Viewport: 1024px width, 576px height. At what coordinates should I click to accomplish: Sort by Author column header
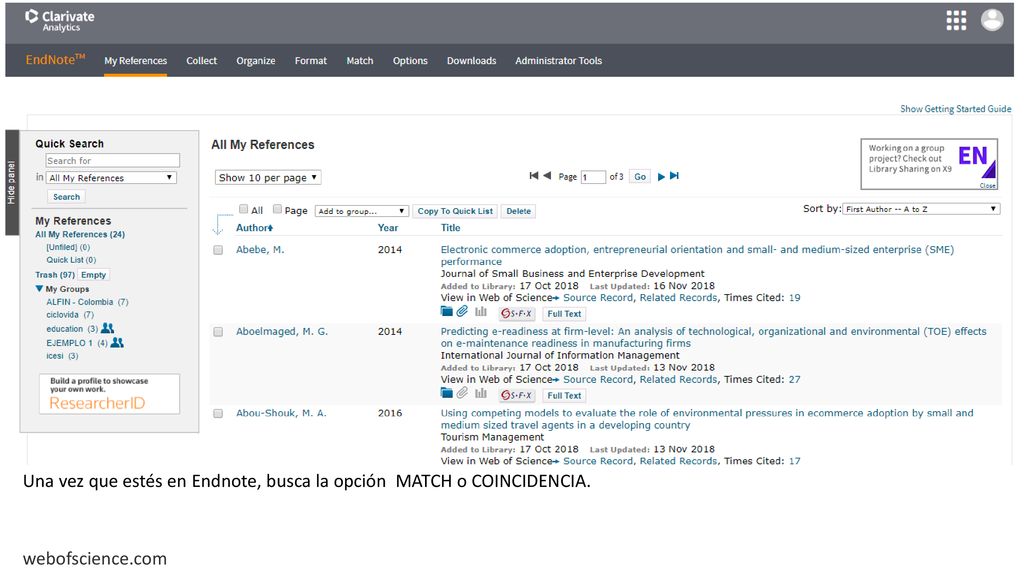[x=254, y=228]
